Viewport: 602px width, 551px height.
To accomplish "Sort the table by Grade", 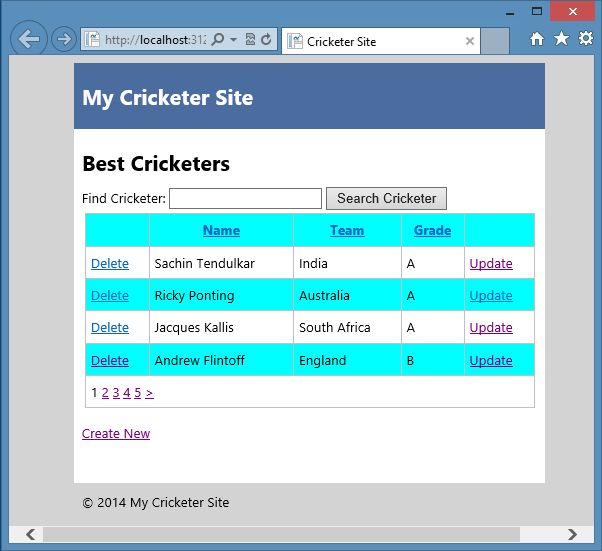I will (432, 230).
